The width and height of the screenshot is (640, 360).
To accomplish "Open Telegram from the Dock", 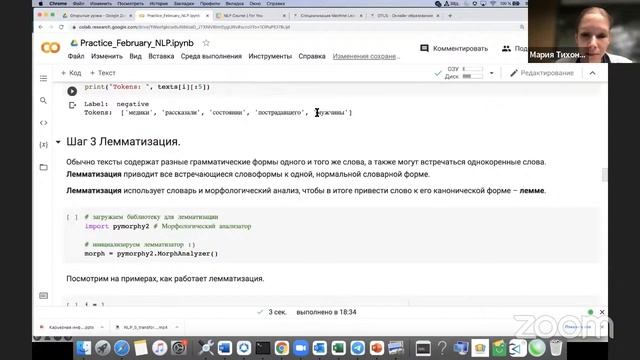I will click(x=358, y=348).
